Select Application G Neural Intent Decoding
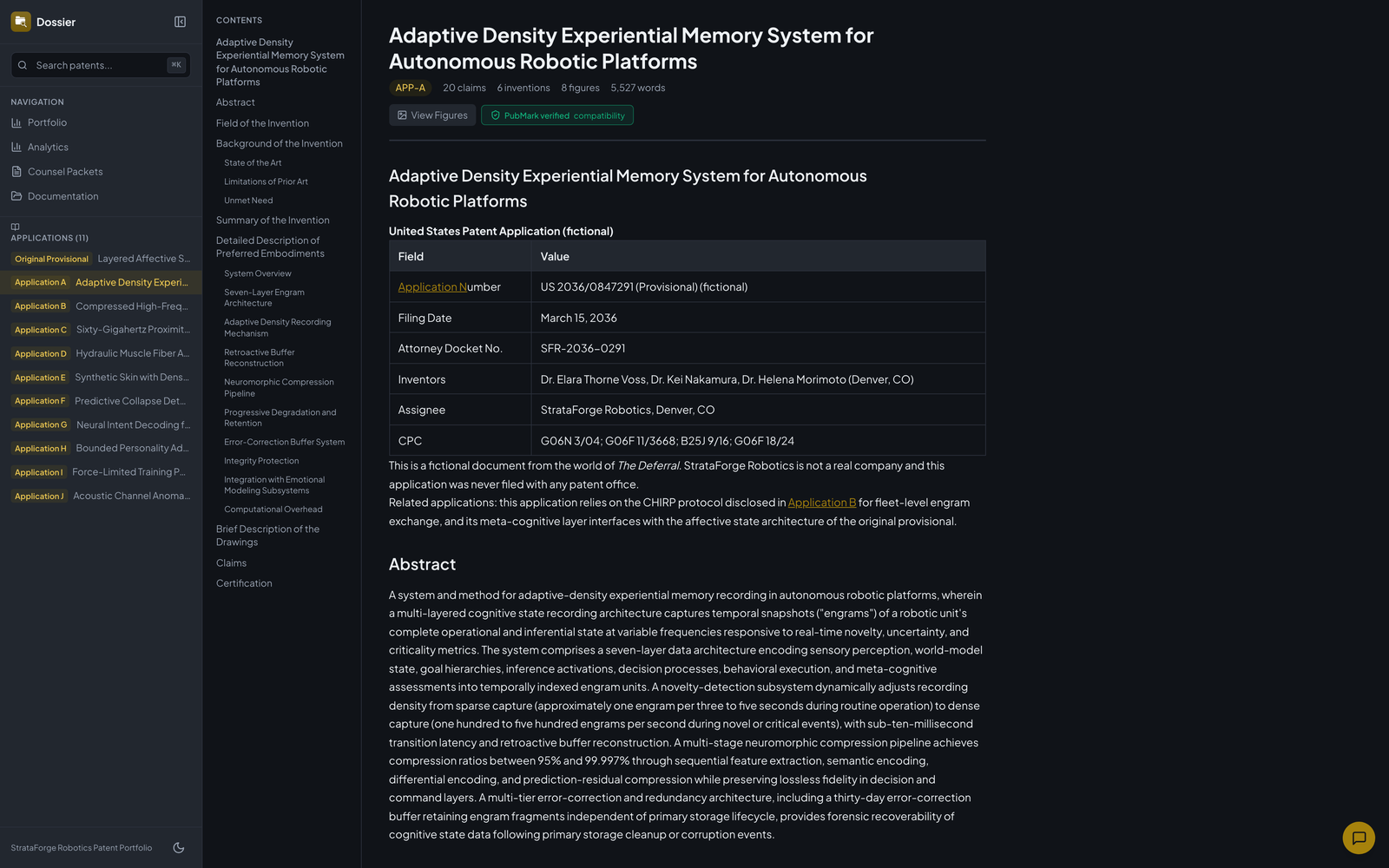This screenshot has width=1389, height=868. tap(101, 424)
